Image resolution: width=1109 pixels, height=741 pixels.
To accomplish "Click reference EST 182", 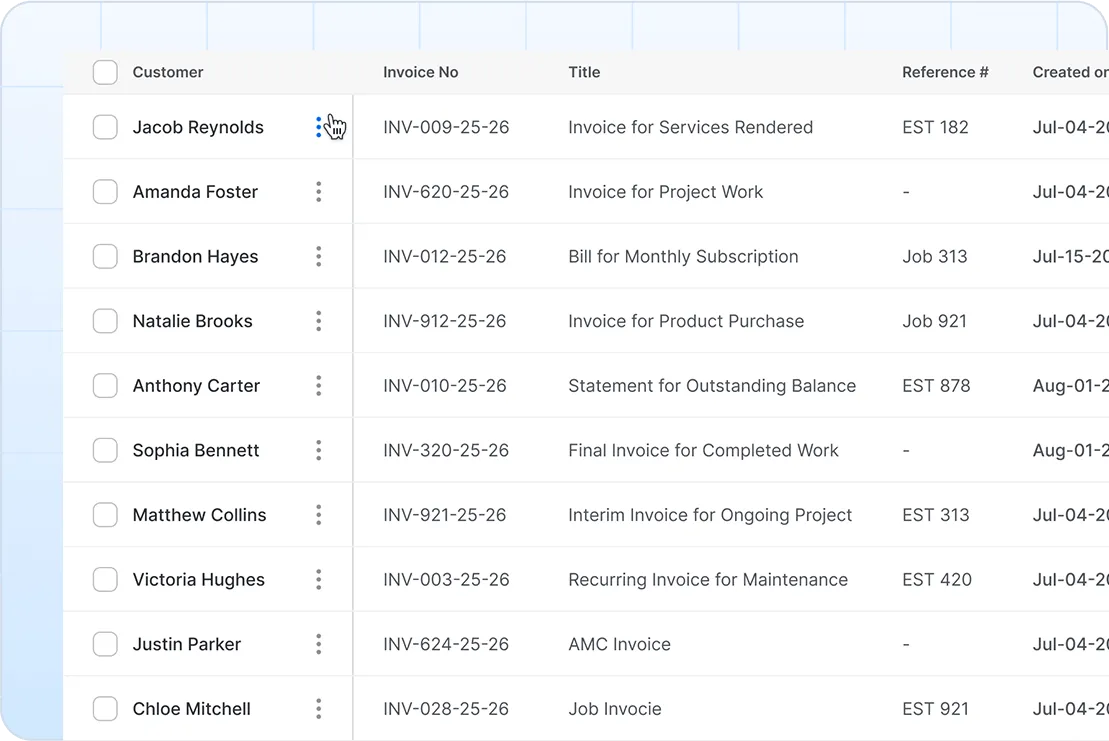I will pos(935,127).
